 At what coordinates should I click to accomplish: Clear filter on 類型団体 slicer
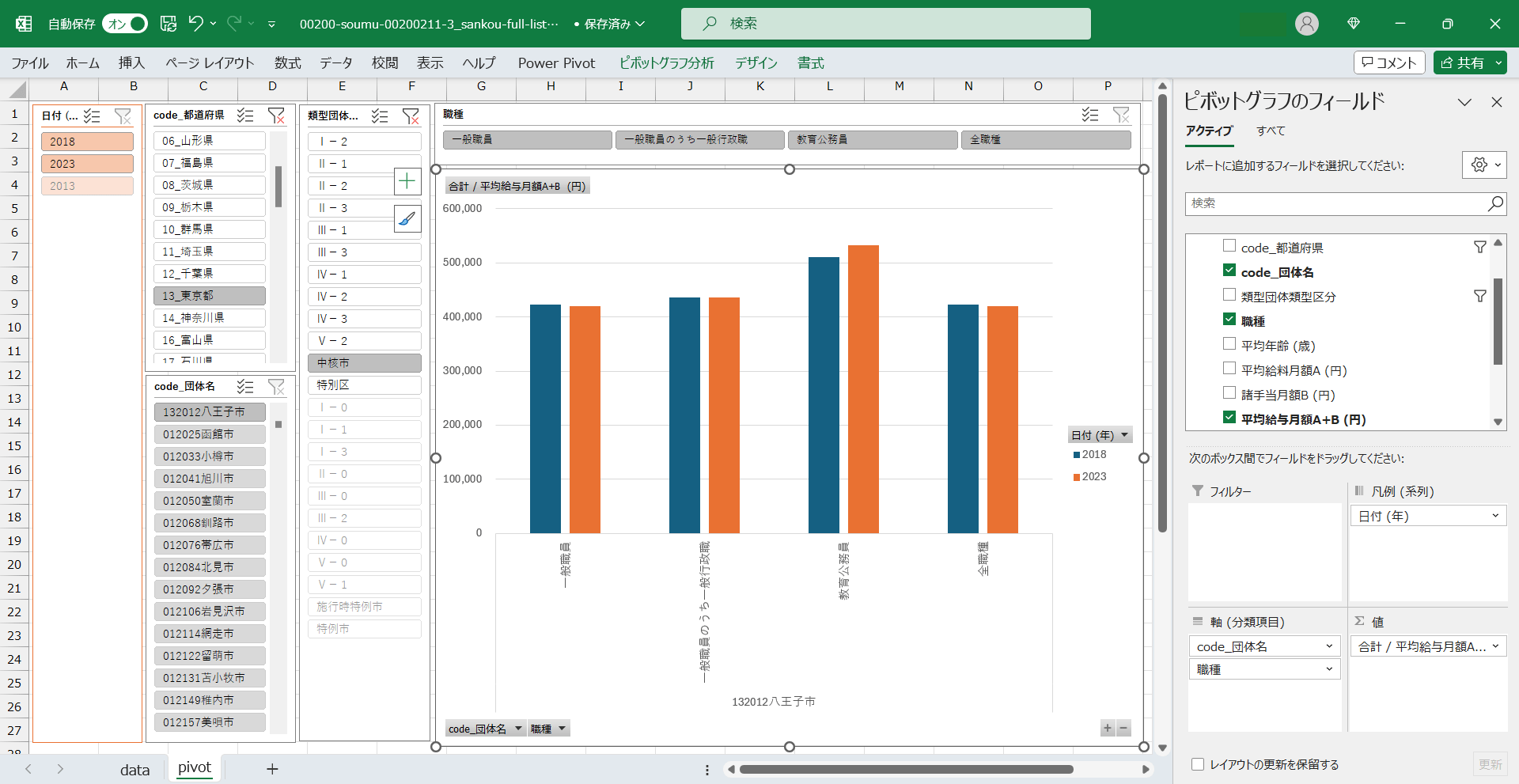tap(411, 116)
